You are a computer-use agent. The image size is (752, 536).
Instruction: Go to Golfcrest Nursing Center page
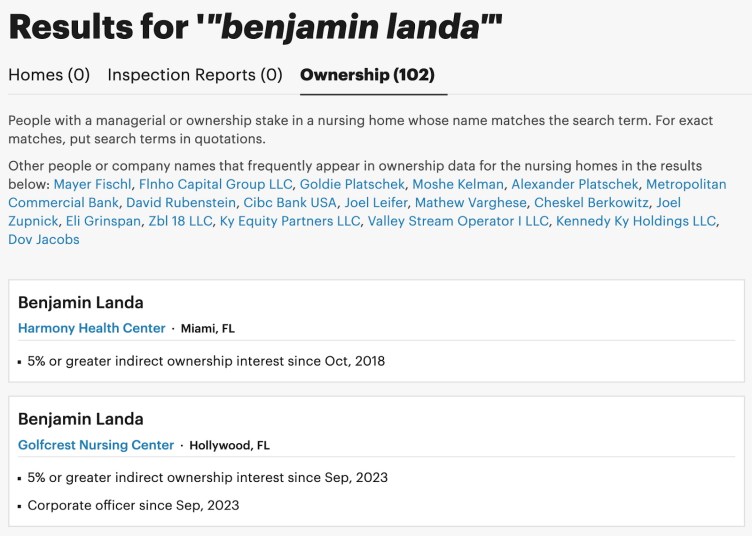point(96,445)
